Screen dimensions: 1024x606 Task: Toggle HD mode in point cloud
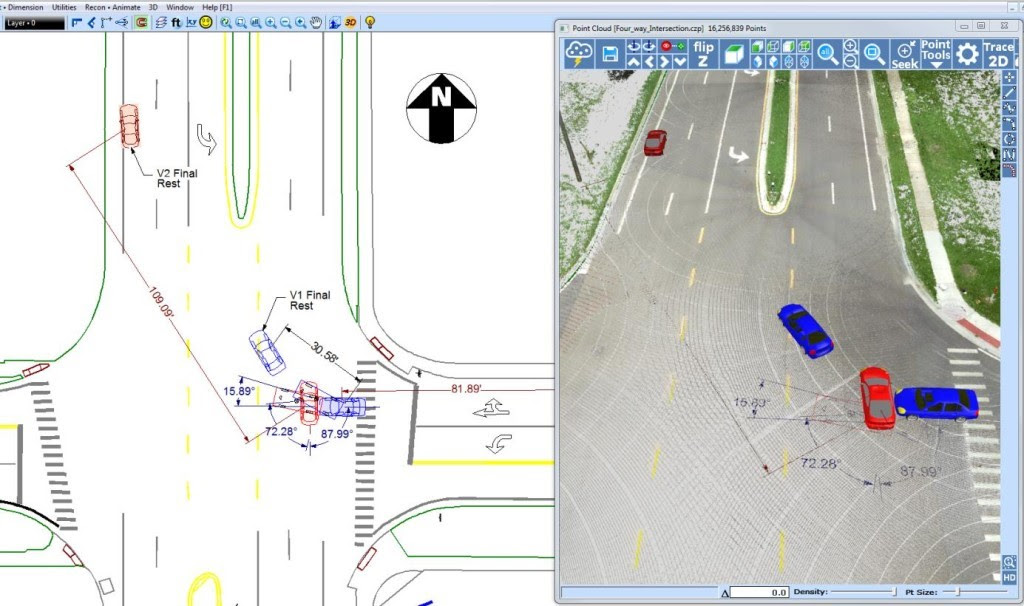[1009, 578]
